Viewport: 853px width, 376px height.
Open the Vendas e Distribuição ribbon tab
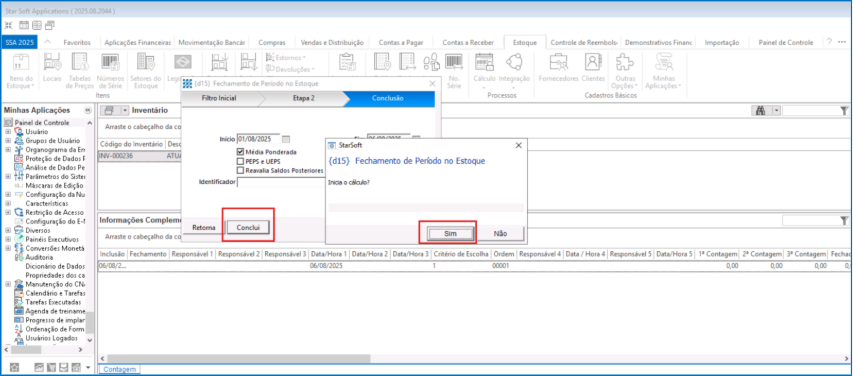[332, 42]
